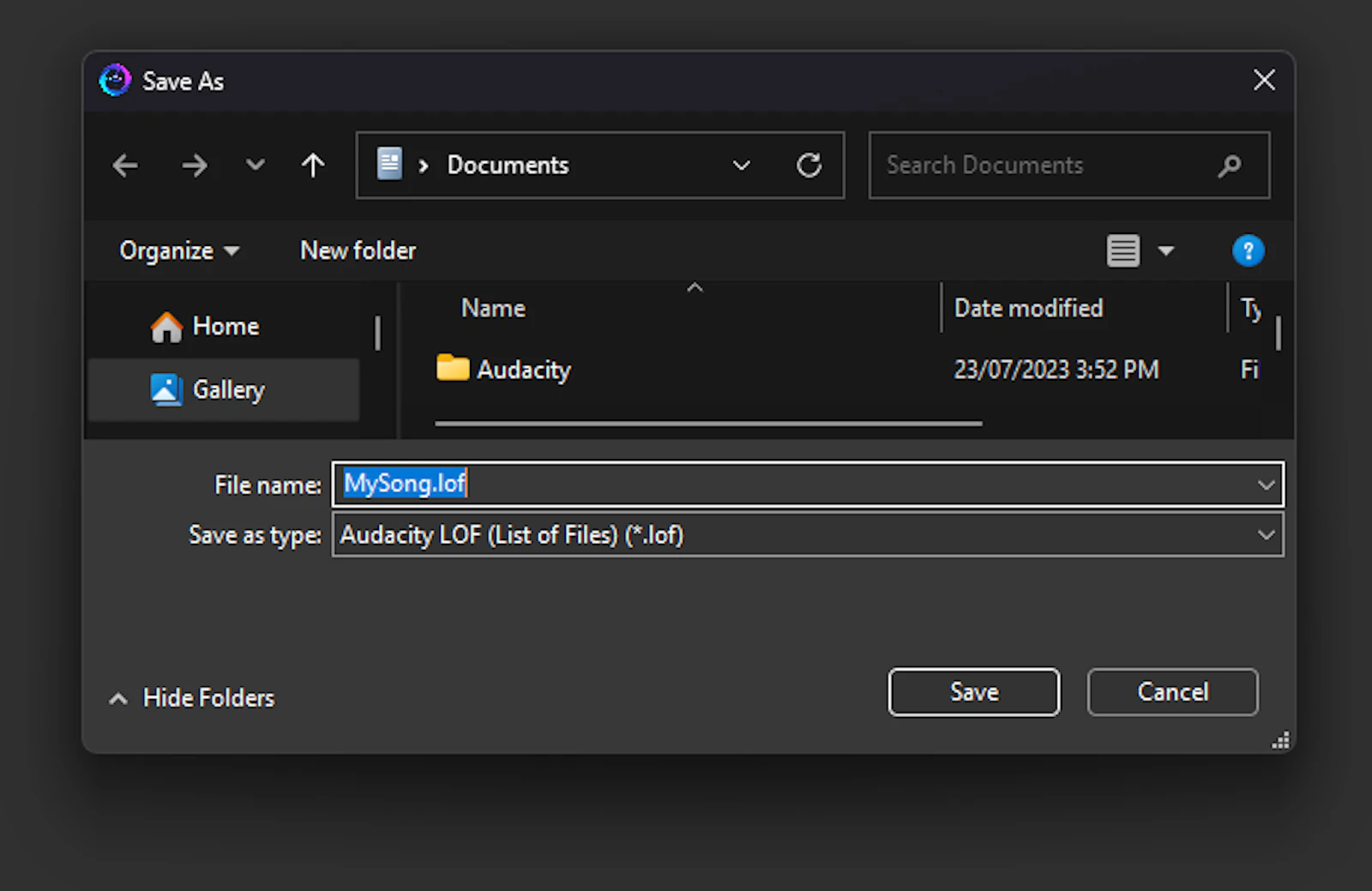The image size is (1372, 891).
Task: Go forward with the right arrow
Action: click(x=195, y=165)
